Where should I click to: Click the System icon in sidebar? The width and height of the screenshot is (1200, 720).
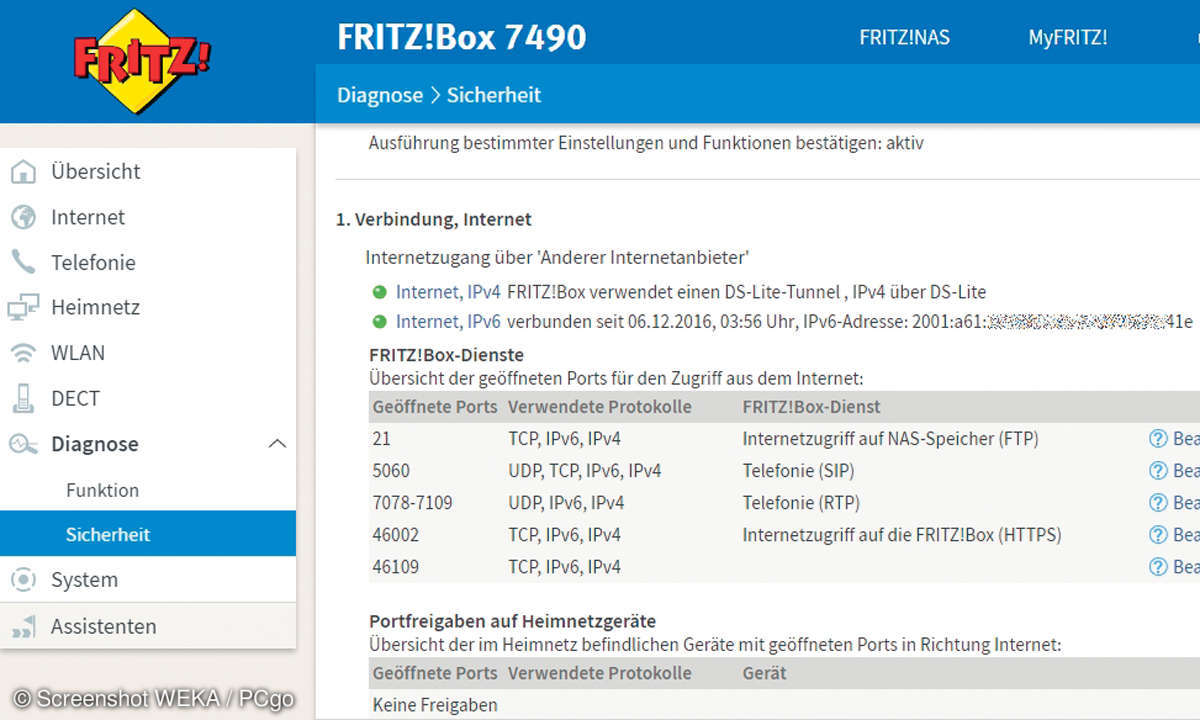(x=23, y=580)
